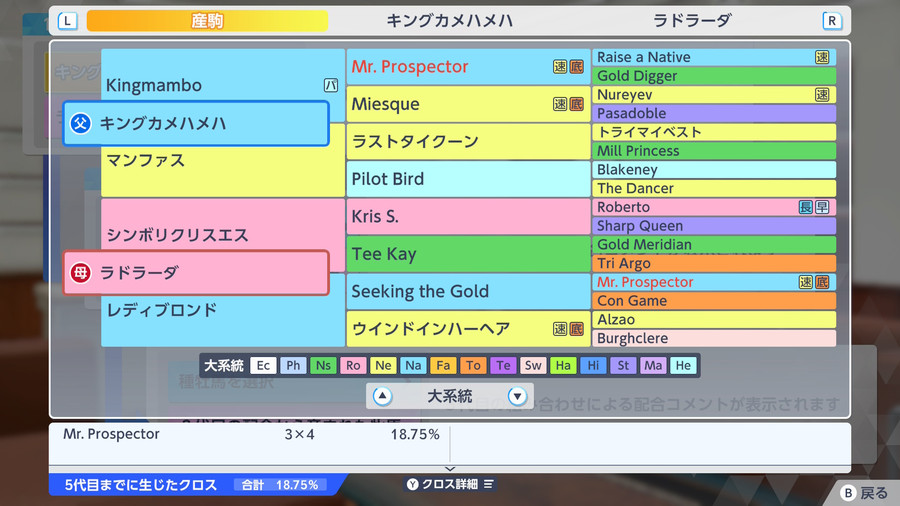900x506 pixels.
Task: Switch to the キングカメハメハ tab
Action: point(449,21)
